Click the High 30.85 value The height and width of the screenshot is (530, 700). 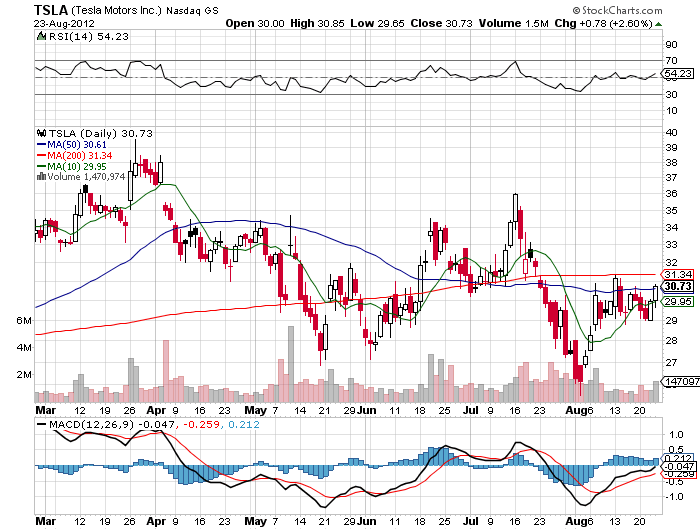pos(317,23)
